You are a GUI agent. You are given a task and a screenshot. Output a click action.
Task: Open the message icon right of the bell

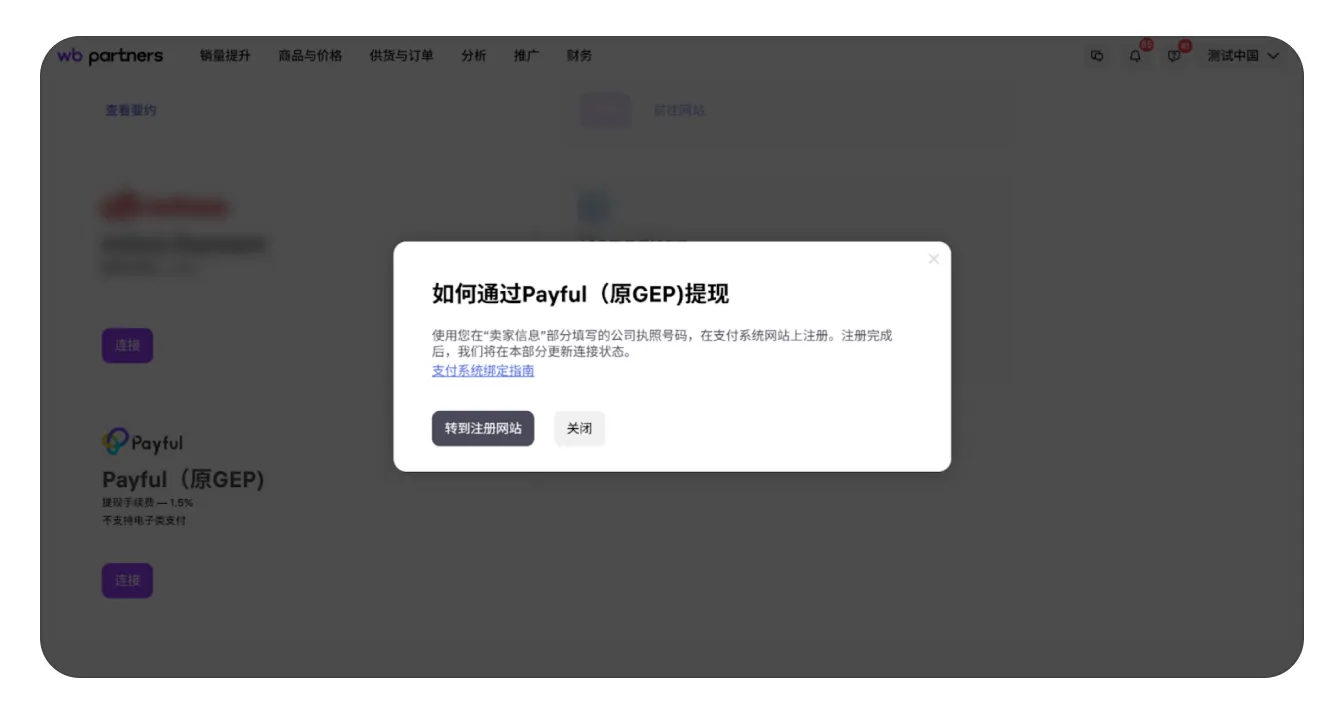point(1174,56)
